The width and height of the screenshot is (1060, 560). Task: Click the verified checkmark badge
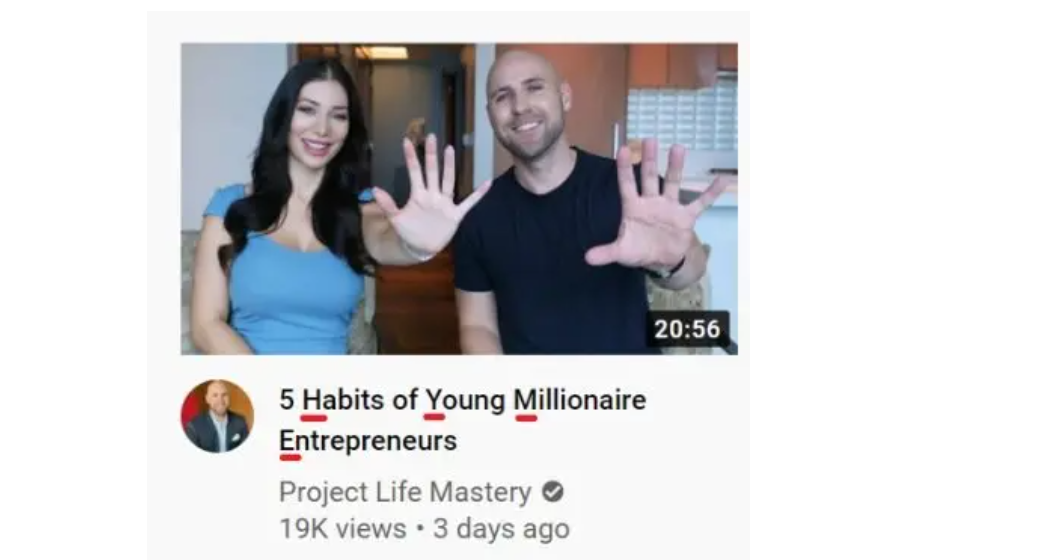point(553,492)
